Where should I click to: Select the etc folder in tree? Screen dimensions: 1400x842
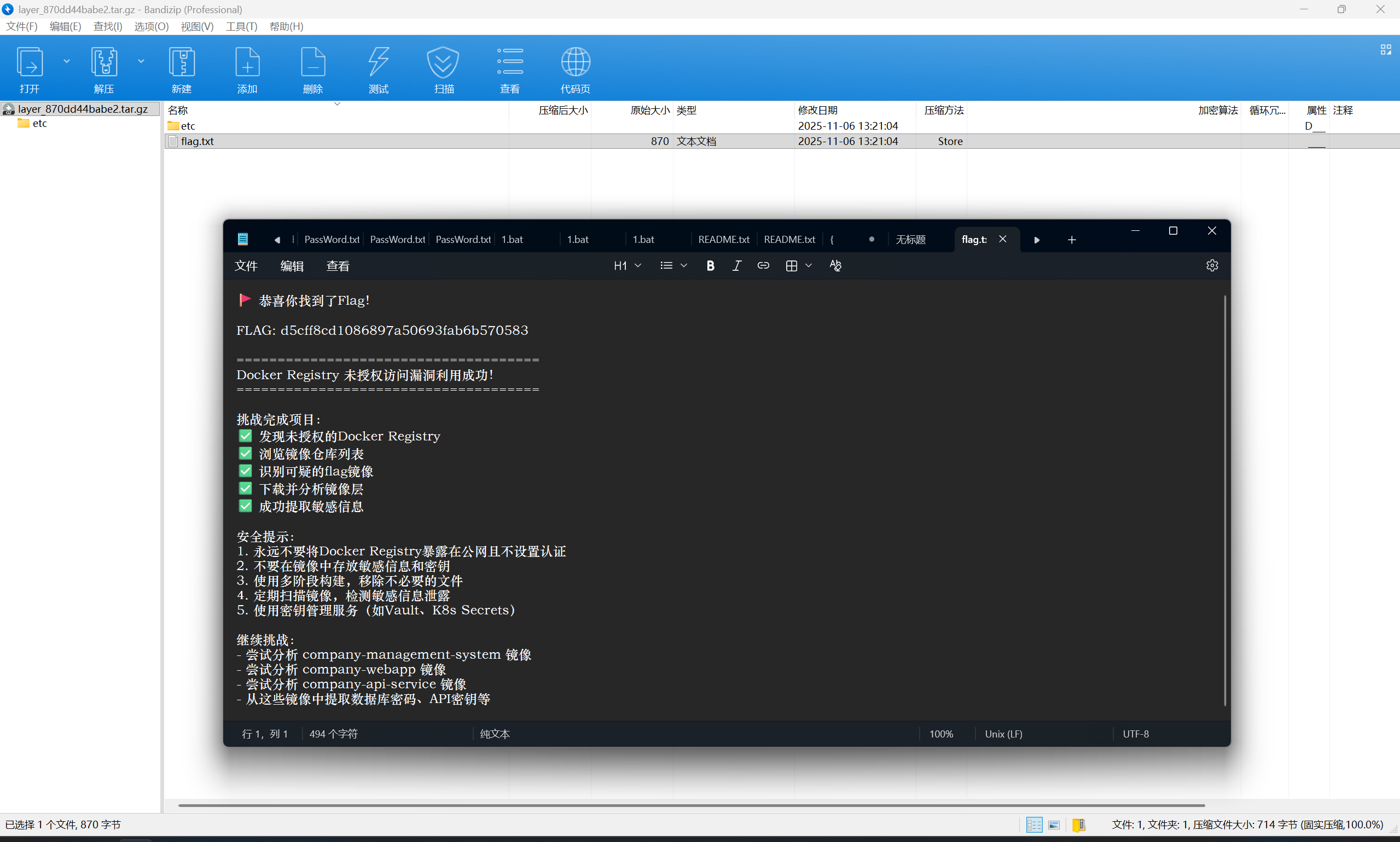tap(39, 123)
